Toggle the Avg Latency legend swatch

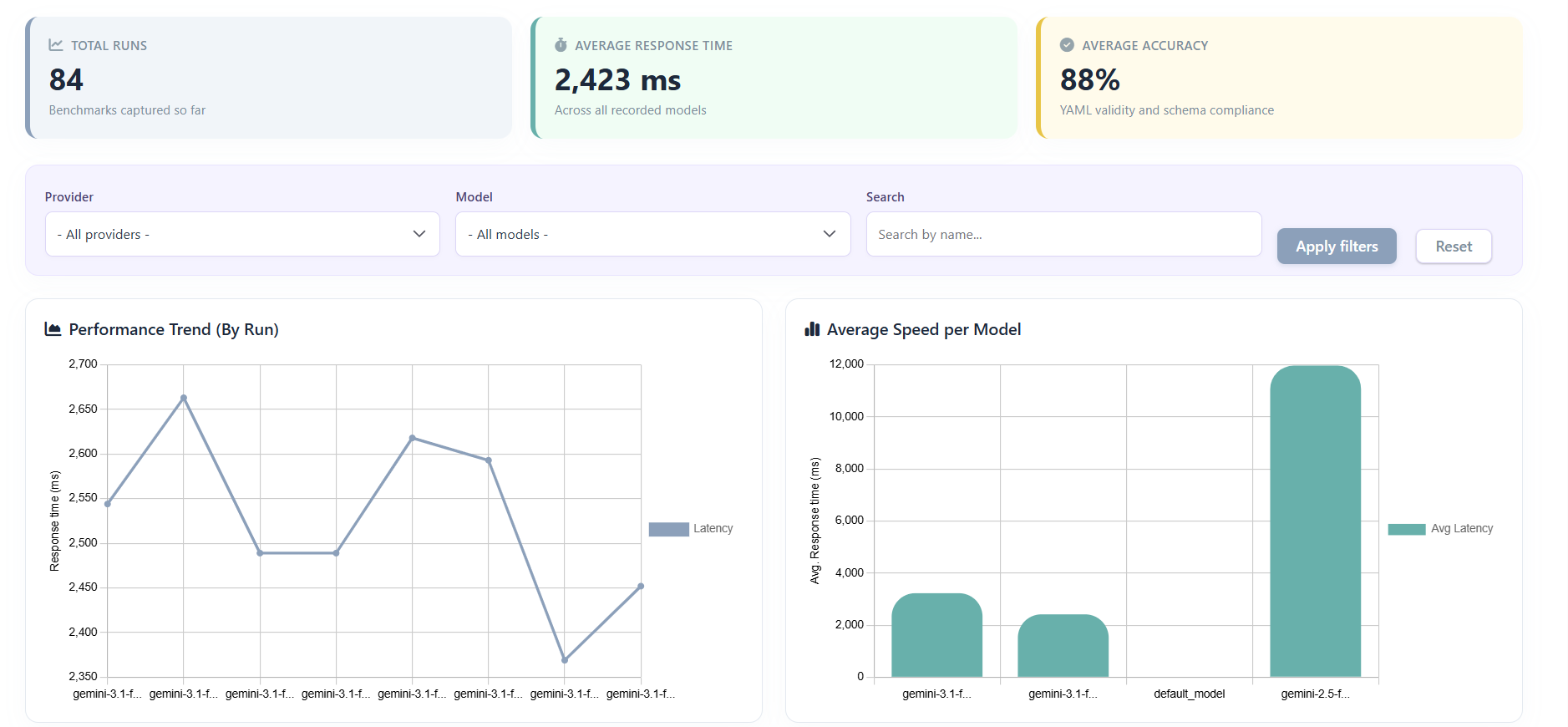1407,529
